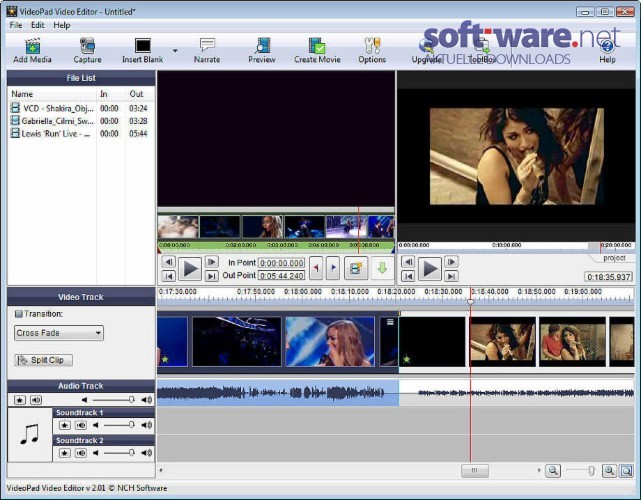Click the playhead marker on timeline ruler
Viewport: 641px width, 500px height.
(x=471, y=302)
